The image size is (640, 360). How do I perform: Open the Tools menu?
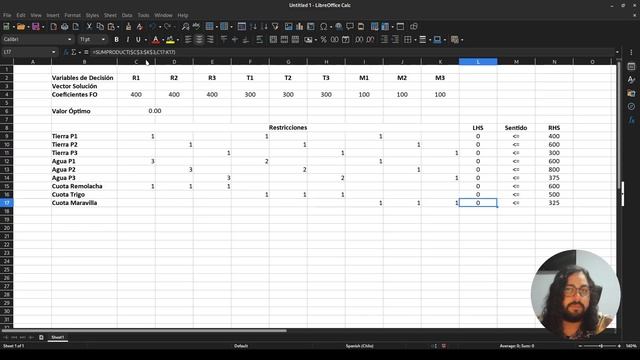[143, 15]
